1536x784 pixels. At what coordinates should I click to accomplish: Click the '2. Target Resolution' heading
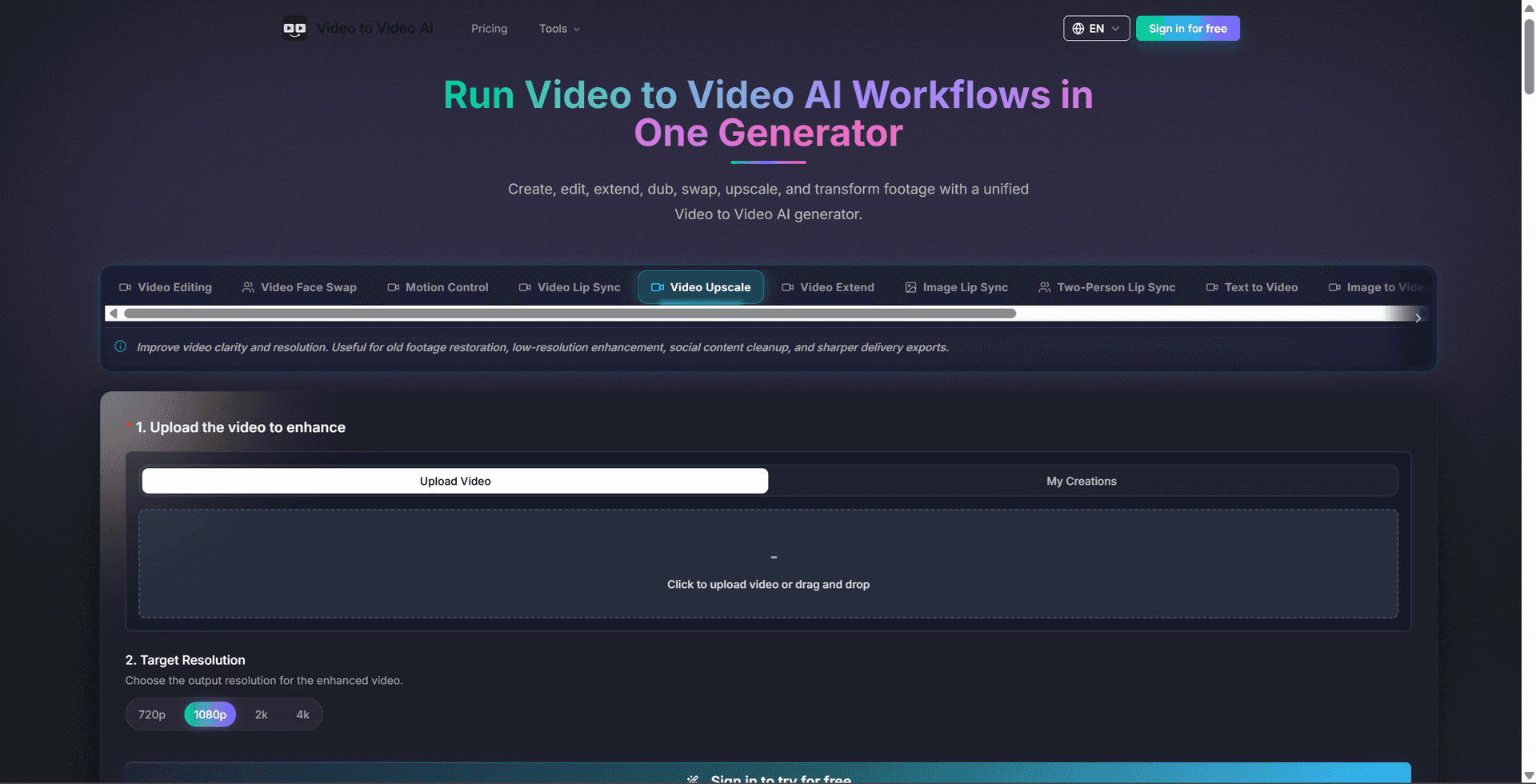[186, 660]
